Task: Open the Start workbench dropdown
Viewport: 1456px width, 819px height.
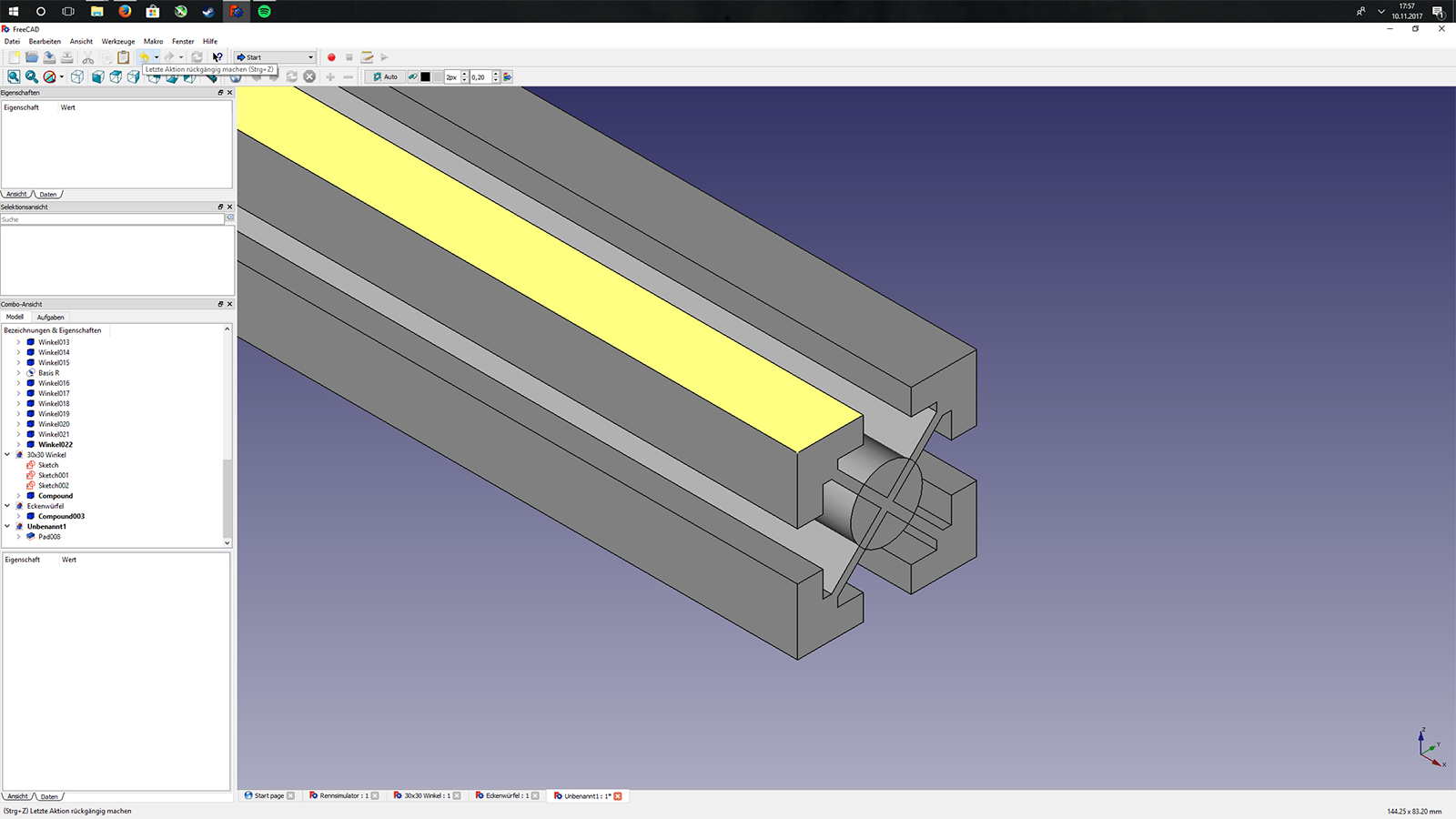Action: (x=275, y=57)
